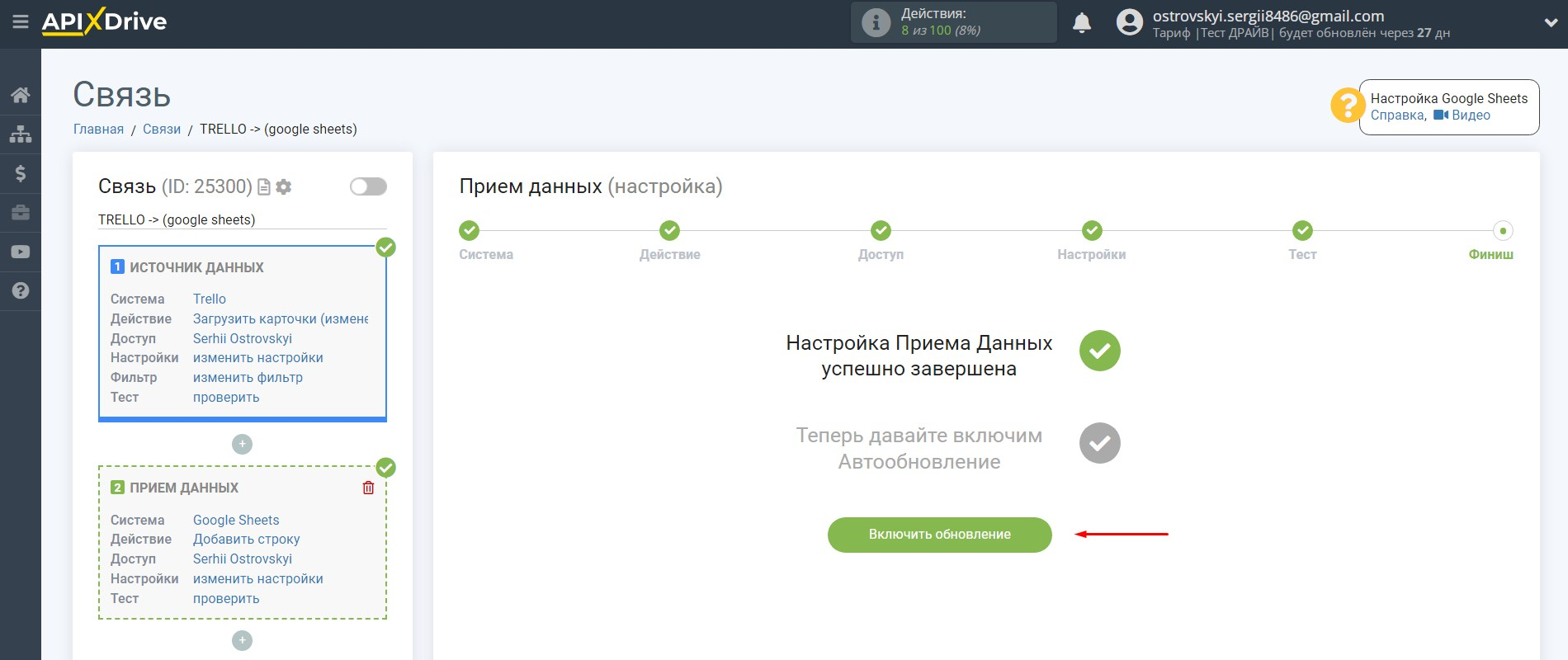The image size is (1568, 660).
Task: Open the YouTube video icon in sidebar
Action: tap(21, 252)
